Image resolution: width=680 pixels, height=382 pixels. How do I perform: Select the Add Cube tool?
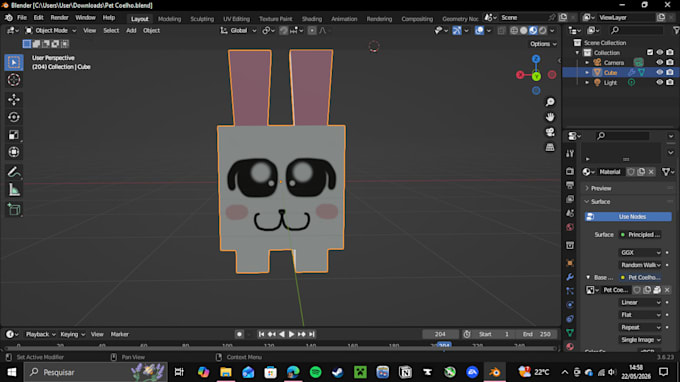click(x=14, y=209)
